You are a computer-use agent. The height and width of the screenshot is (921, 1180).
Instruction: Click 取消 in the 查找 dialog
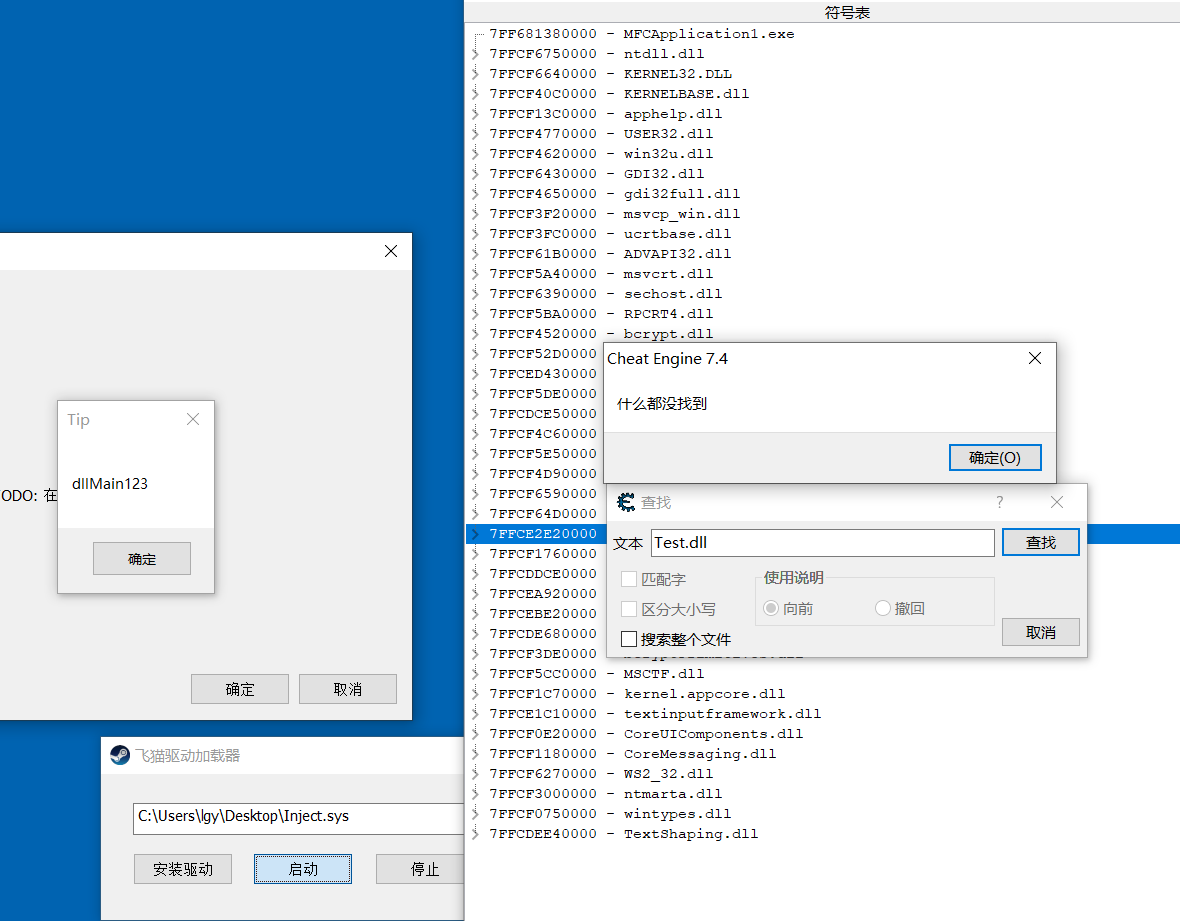tap(1040, 632)
